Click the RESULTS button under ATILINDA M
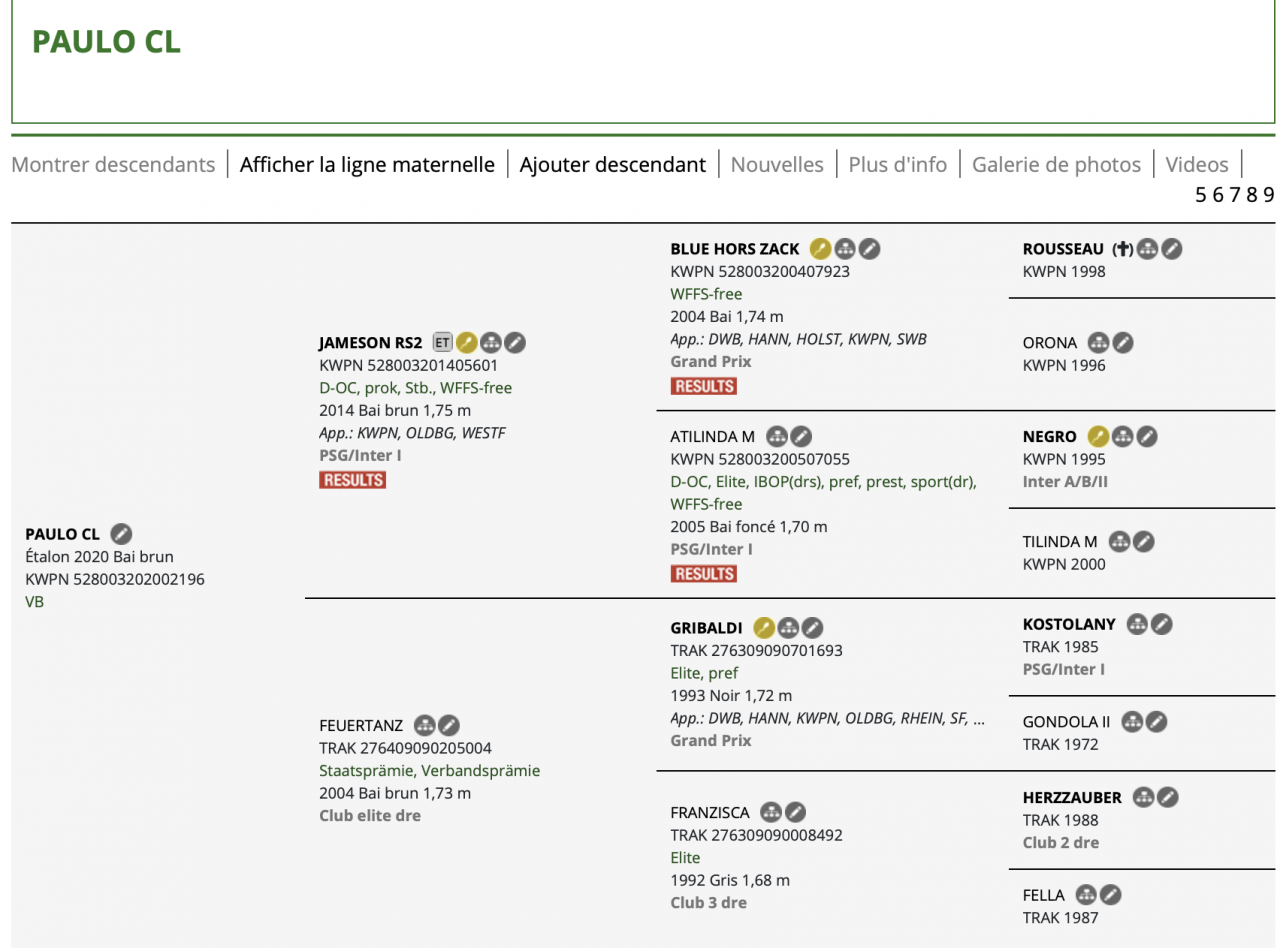 coord(704,574)
